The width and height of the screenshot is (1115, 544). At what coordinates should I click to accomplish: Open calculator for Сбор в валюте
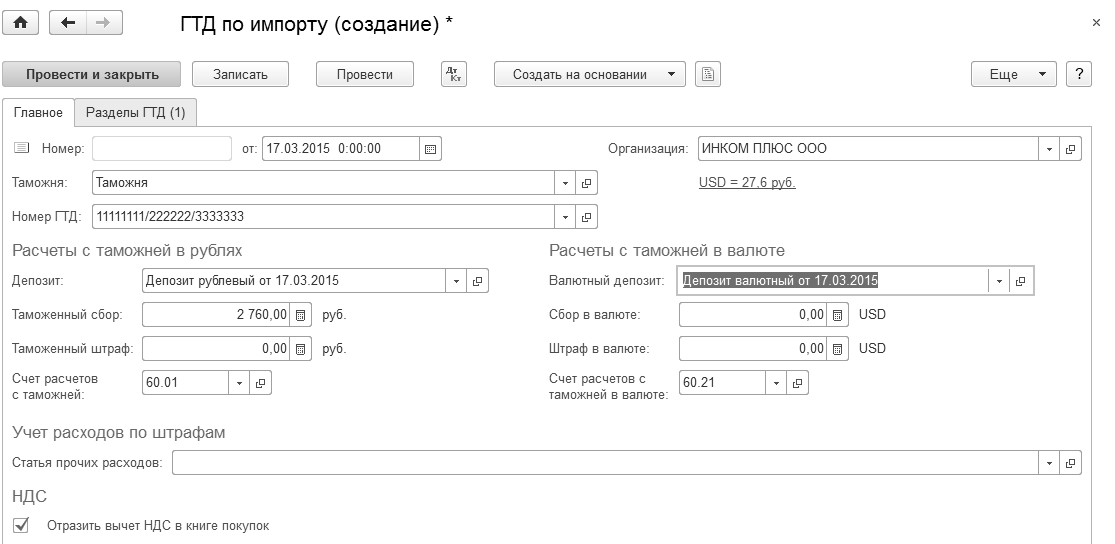click(838, 315)
